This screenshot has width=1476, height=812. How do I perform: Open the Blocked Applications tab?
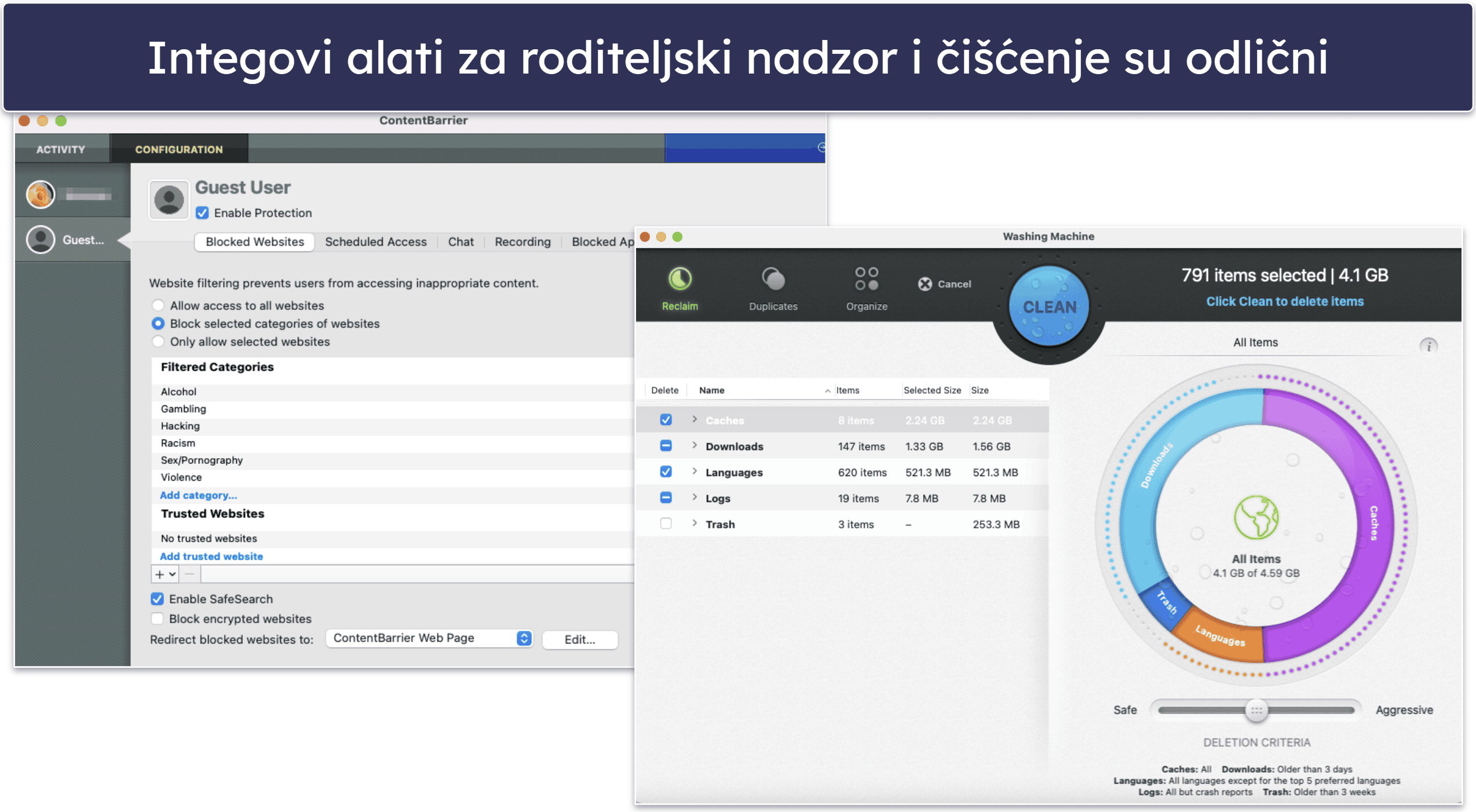click(x=602, y=242)
